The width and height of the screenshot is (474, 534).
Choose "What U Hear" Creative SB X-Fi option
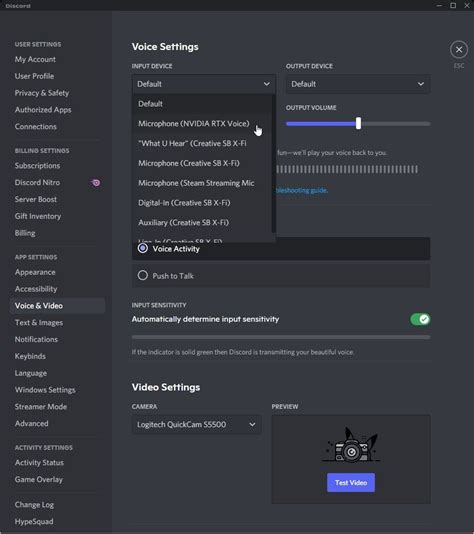pos(202,143)
